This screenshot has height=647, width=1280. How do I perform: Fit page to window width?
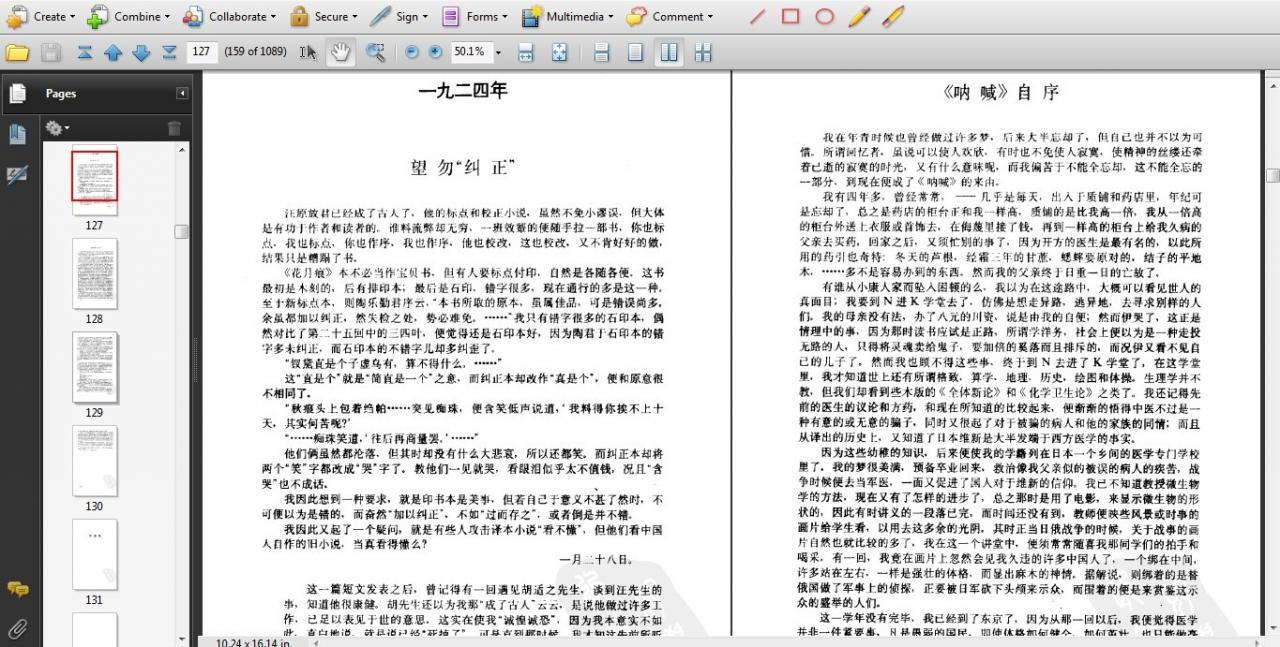(x=526, y=52)
